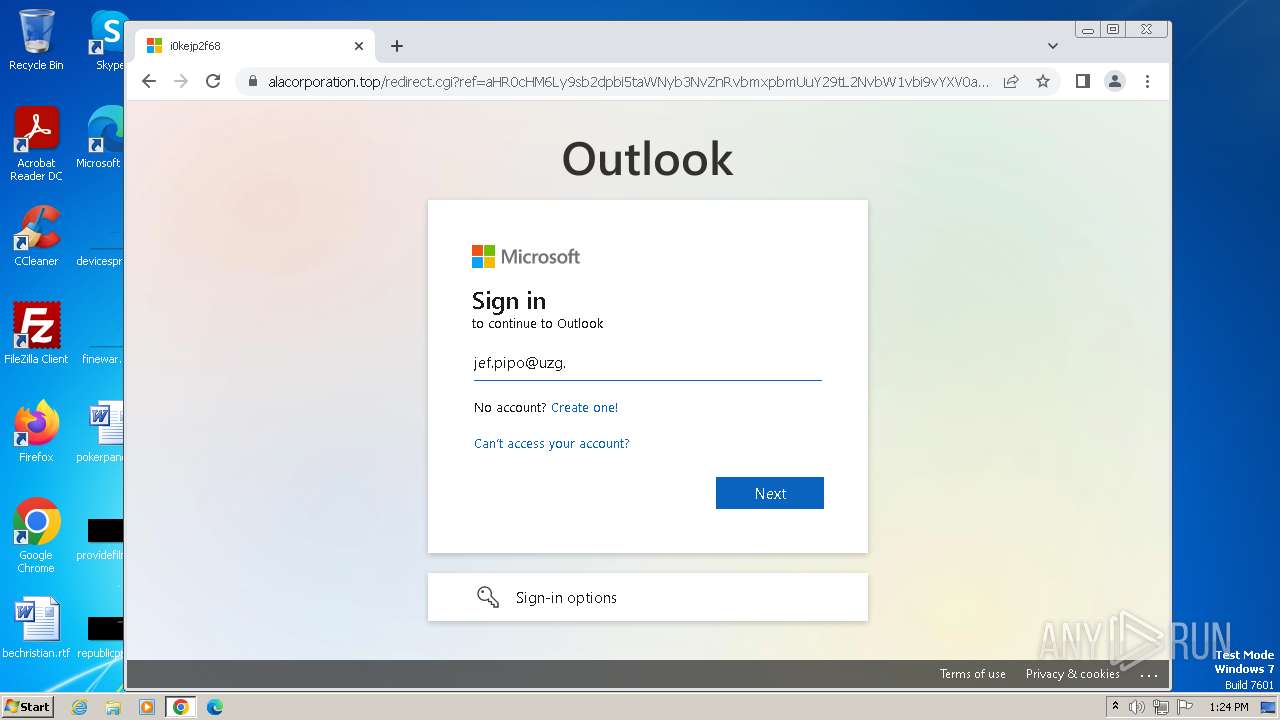Click the volume tray icon
This screenshot has height=720, width=1280.
tap(1137, 707)
